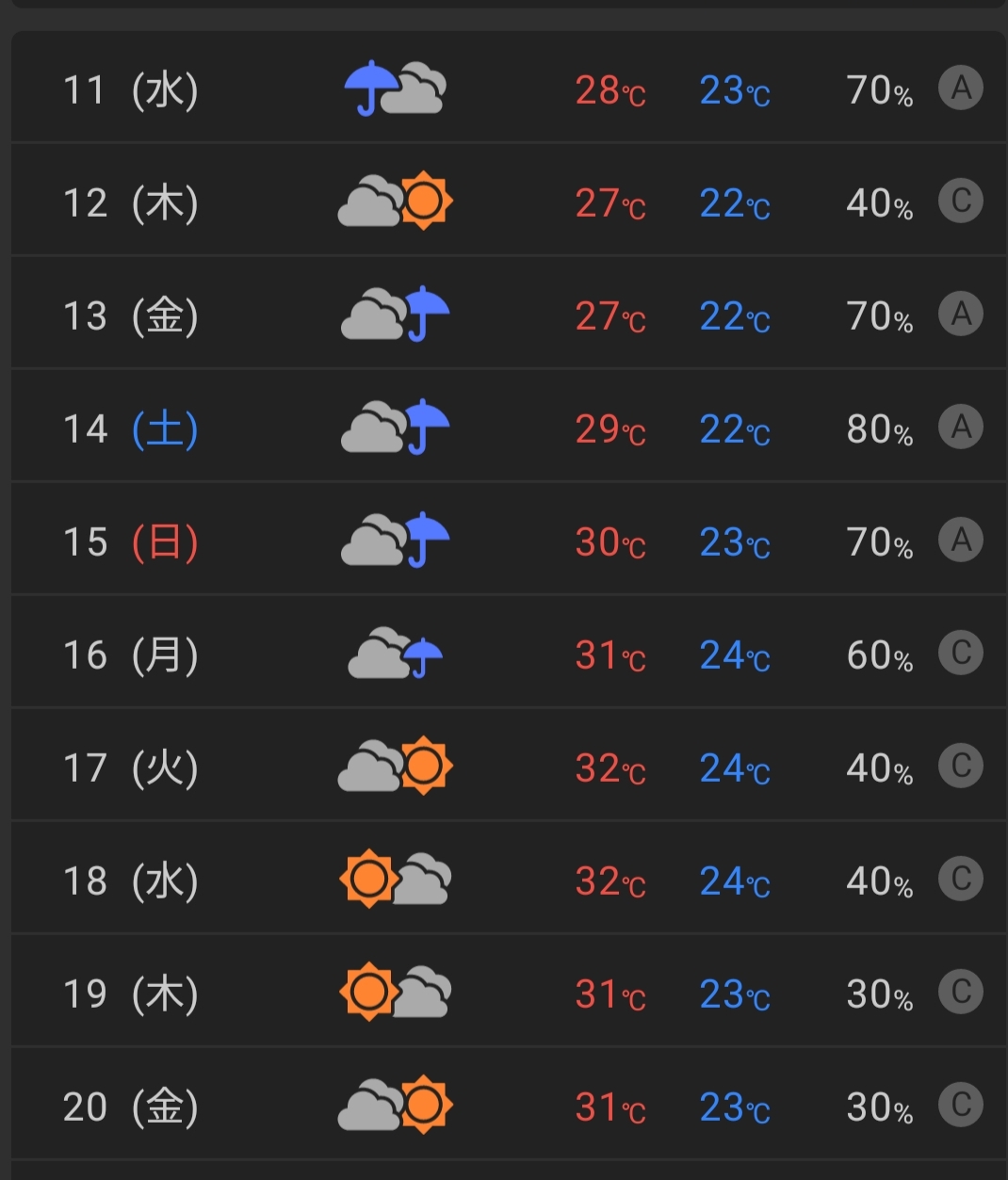This screenshot has height=1180, width=1008.
Task: Tap the sunny-cloudy icon for the 18th
Action: click(395, 879)
